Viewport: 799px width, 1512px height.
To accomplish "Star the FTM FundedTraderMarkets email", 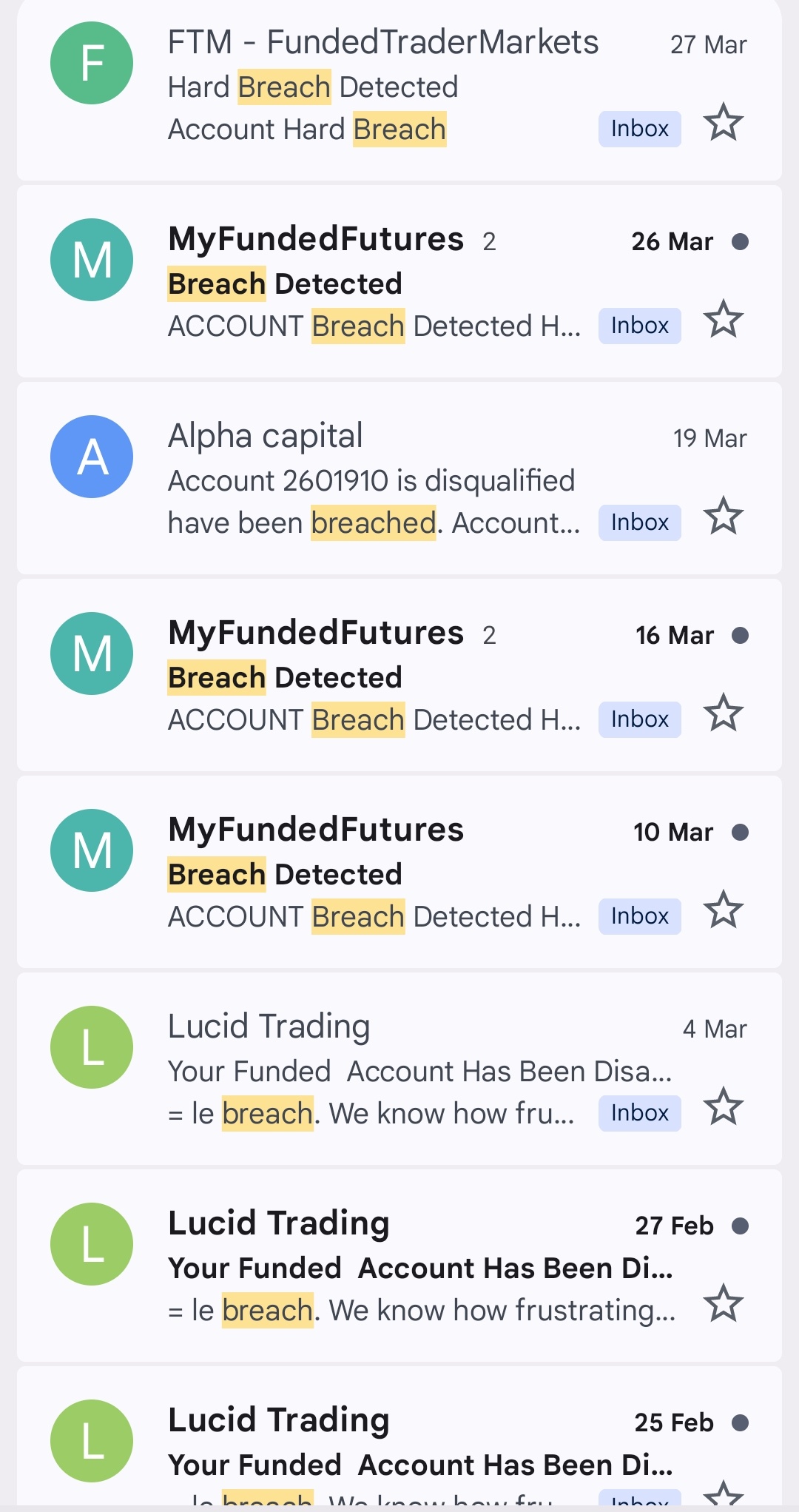I will point(723,123).
